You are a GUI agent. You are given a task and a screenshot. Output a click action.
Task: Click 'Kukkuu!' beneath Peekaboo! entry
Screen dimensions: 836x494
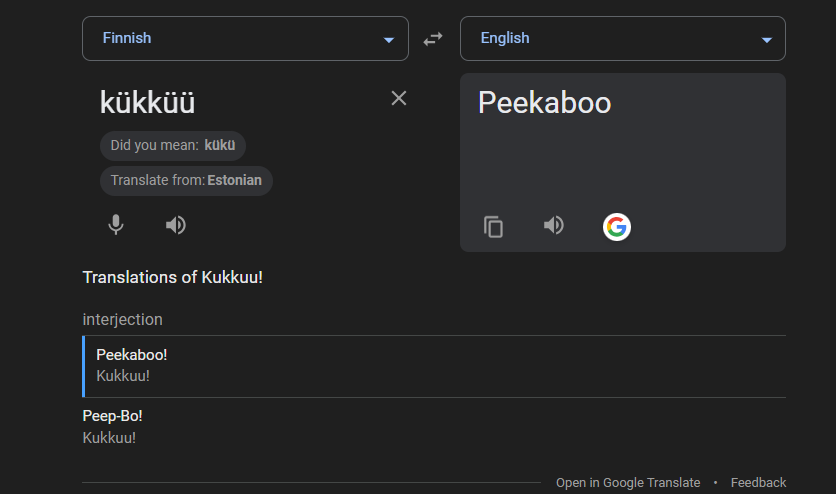pyautogui.click(x=123, y=376)
